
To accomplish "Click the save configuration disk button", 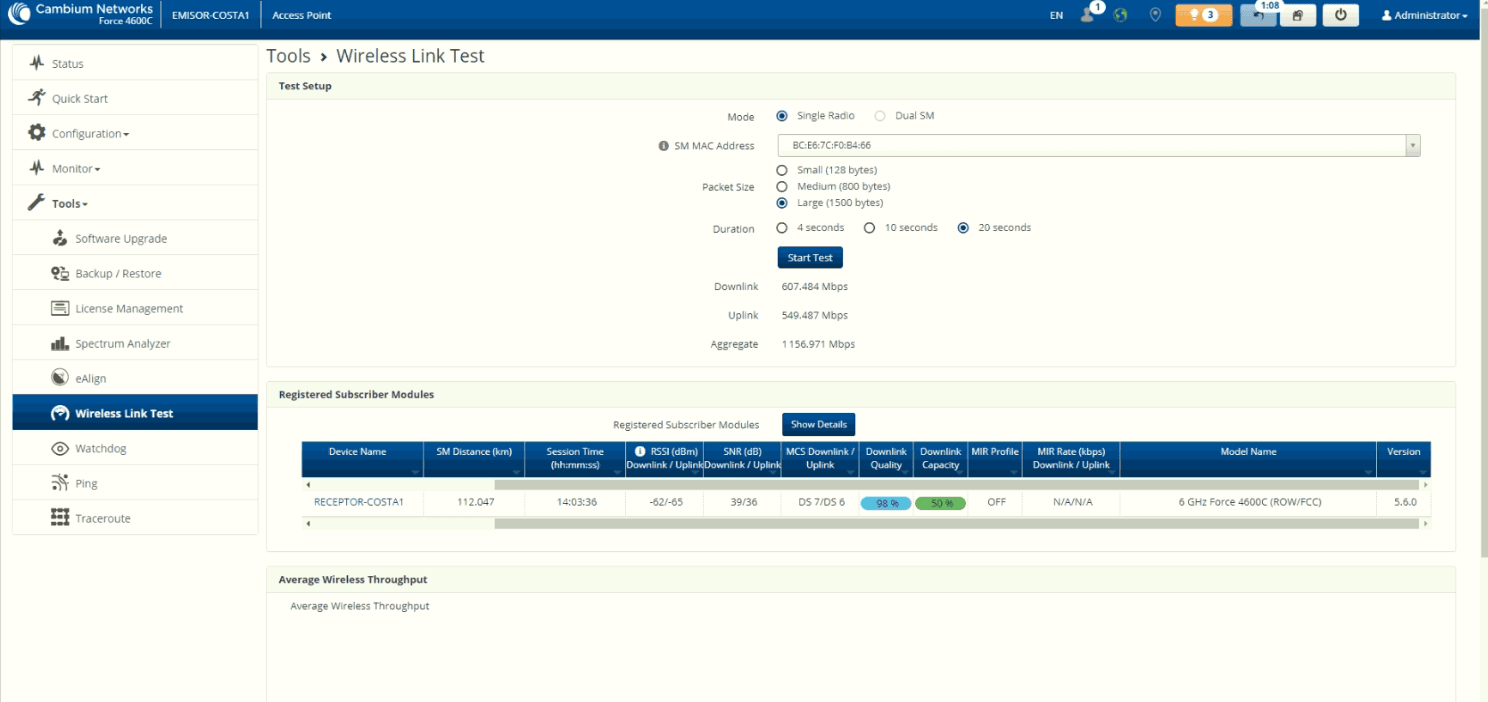I will pos(1297,16).
